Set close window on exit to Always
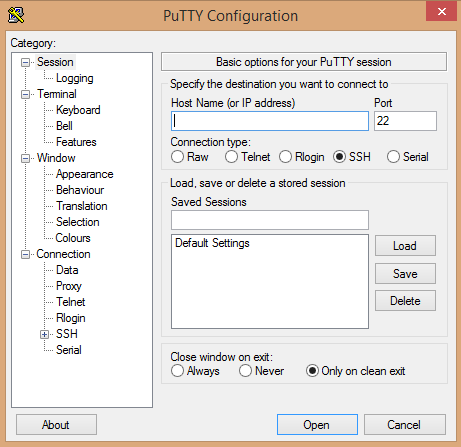Viewport: 461px width, 447px height. coord(177,371)
